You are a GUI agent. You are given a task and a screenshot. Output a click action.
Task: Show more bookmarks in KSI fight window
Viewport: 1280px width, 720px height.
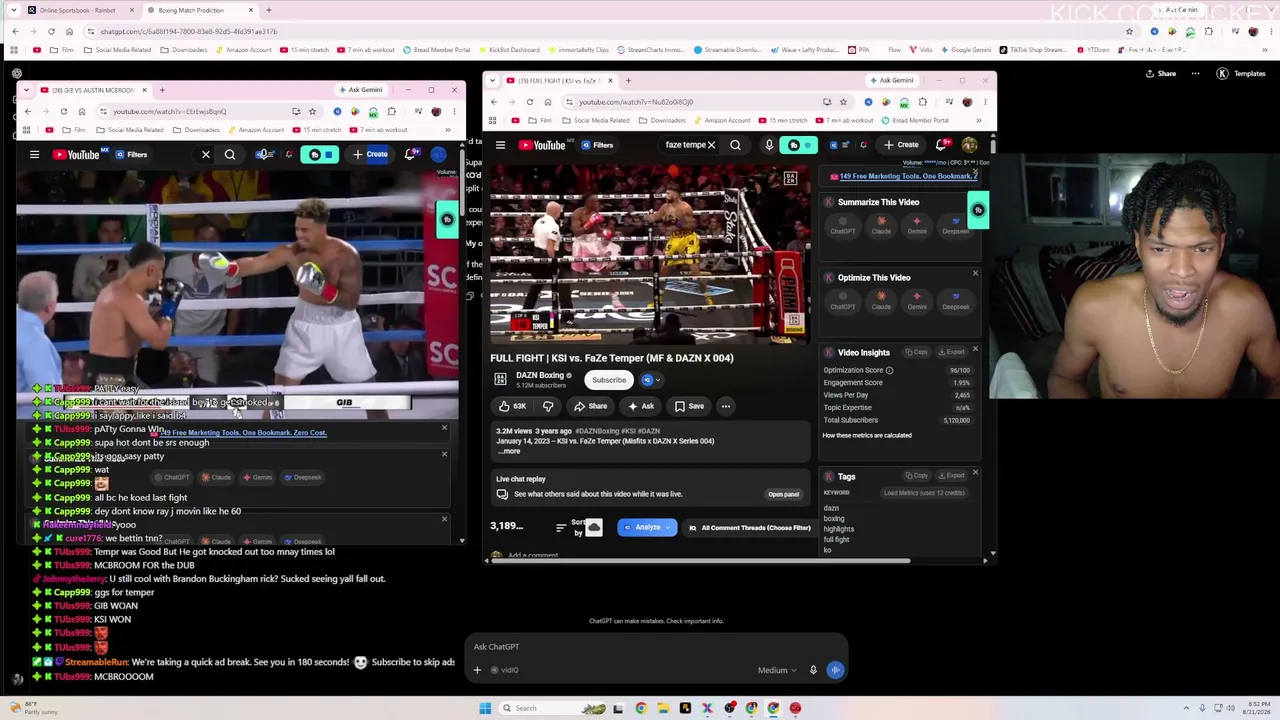tap(979, 120)
